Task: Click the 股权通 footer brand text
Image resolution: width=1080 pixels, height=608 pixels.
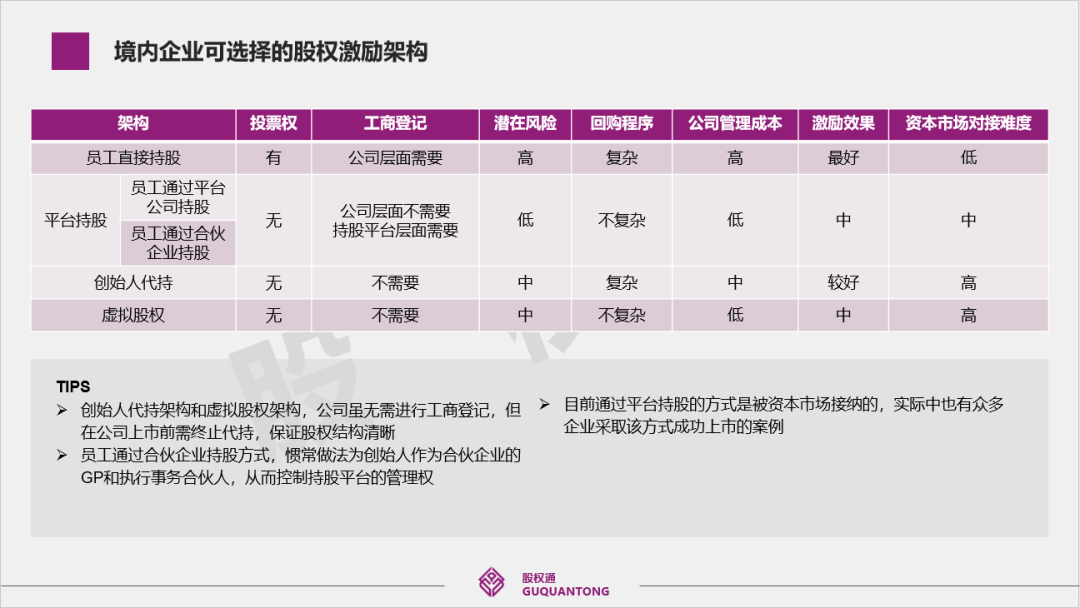Action: click(539, 578)
